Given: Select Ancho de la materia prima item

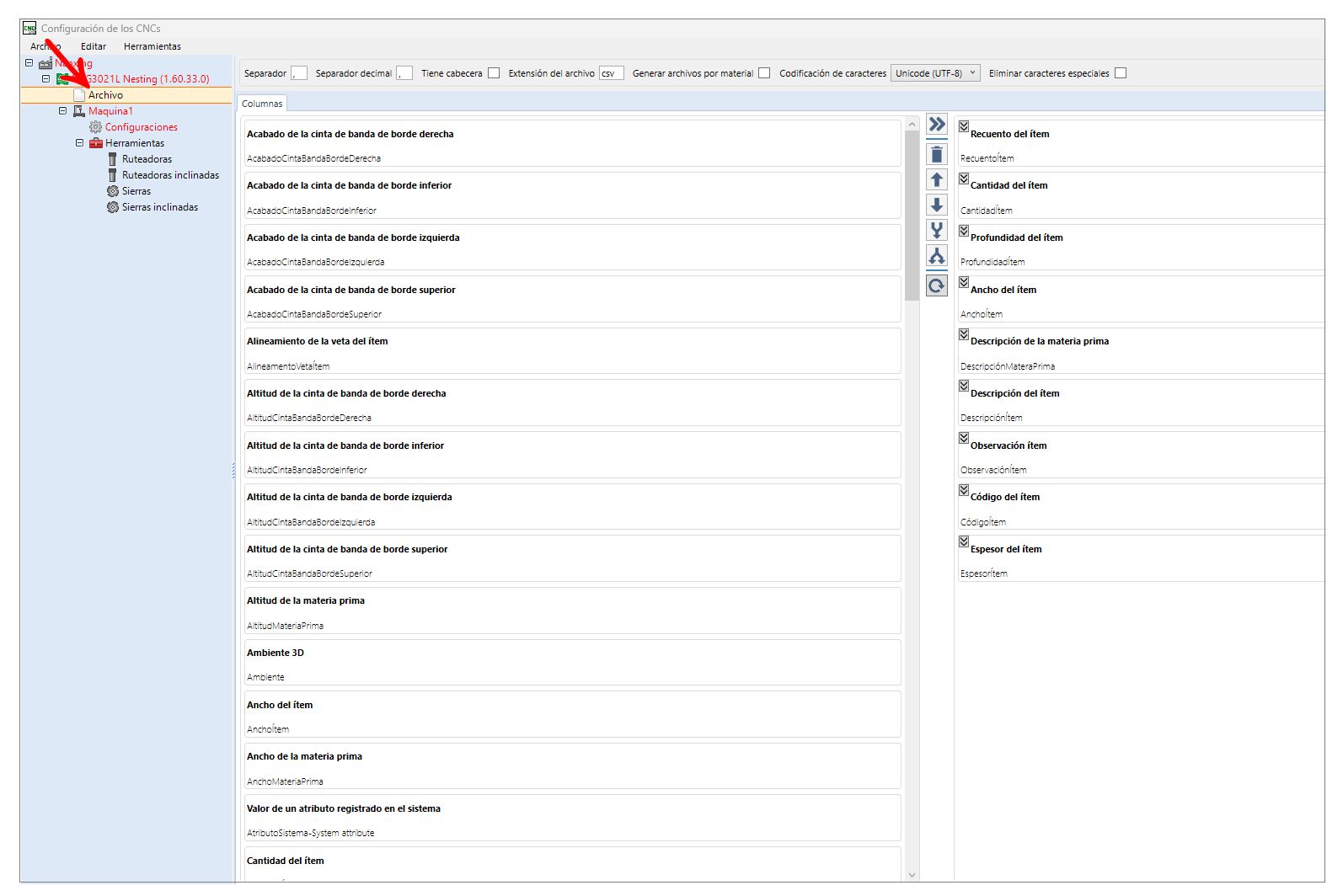Looking at the screenshot, I should click(x=572, y=766).
